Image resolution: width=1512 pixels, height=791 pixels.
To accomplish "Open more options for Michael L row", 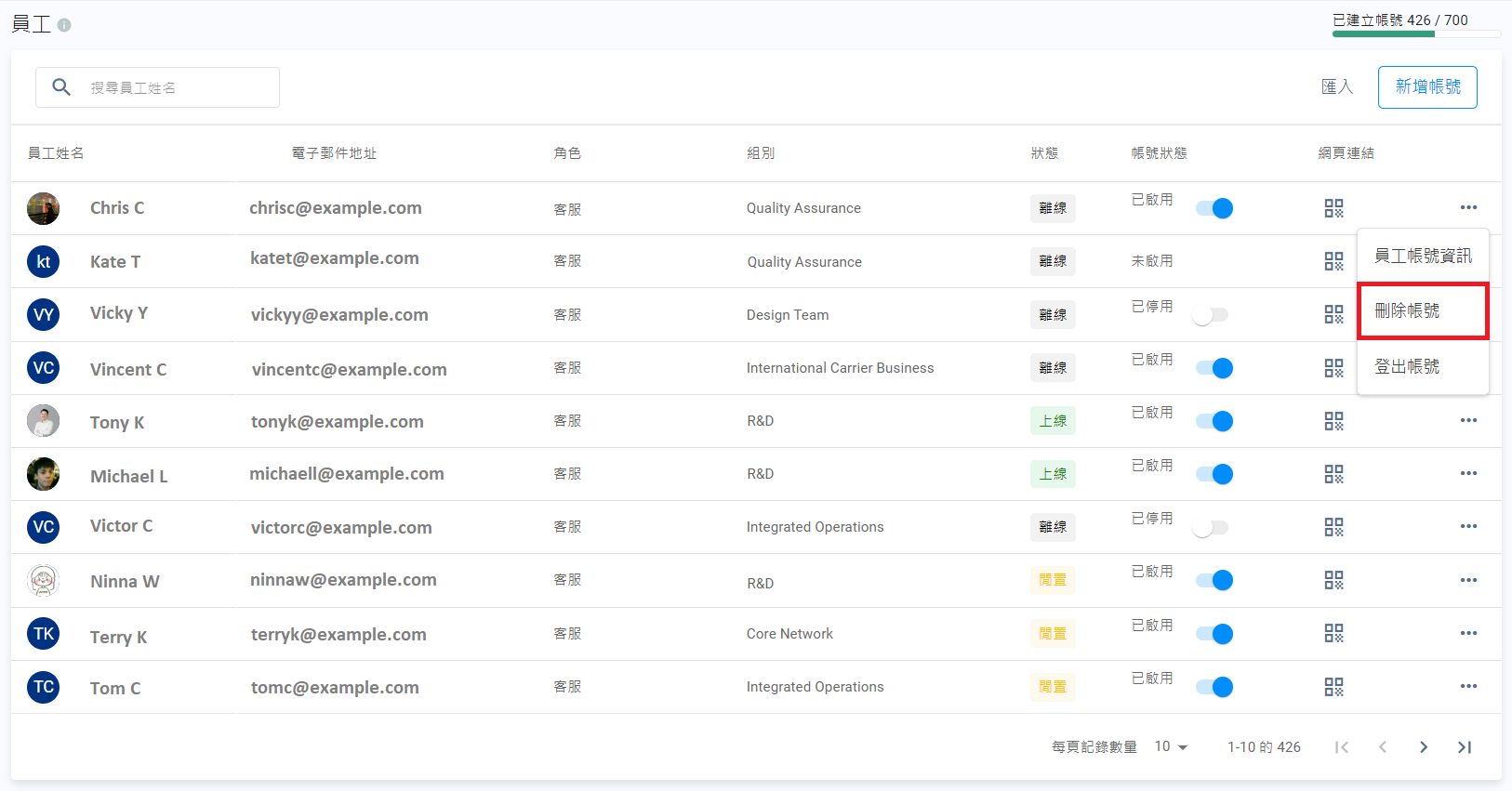I will [x=1468, y=473].
